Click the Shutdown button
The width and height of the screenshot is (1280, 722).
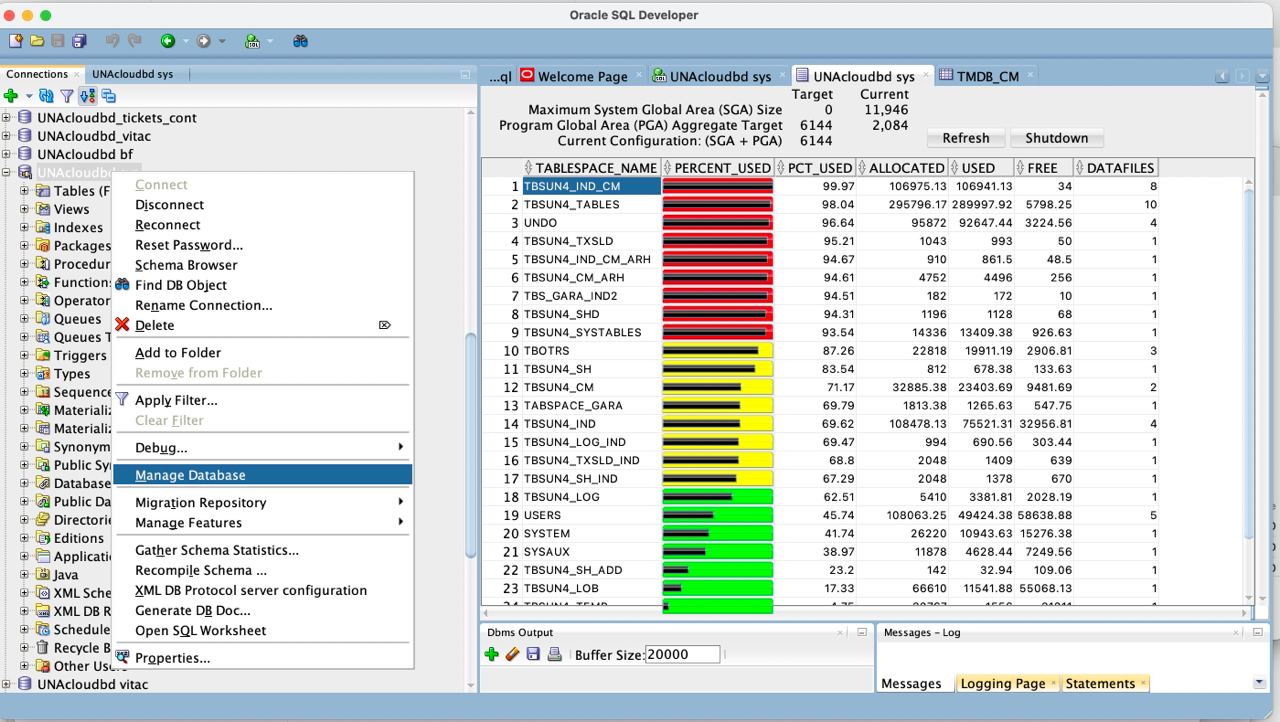[1056, 138]
